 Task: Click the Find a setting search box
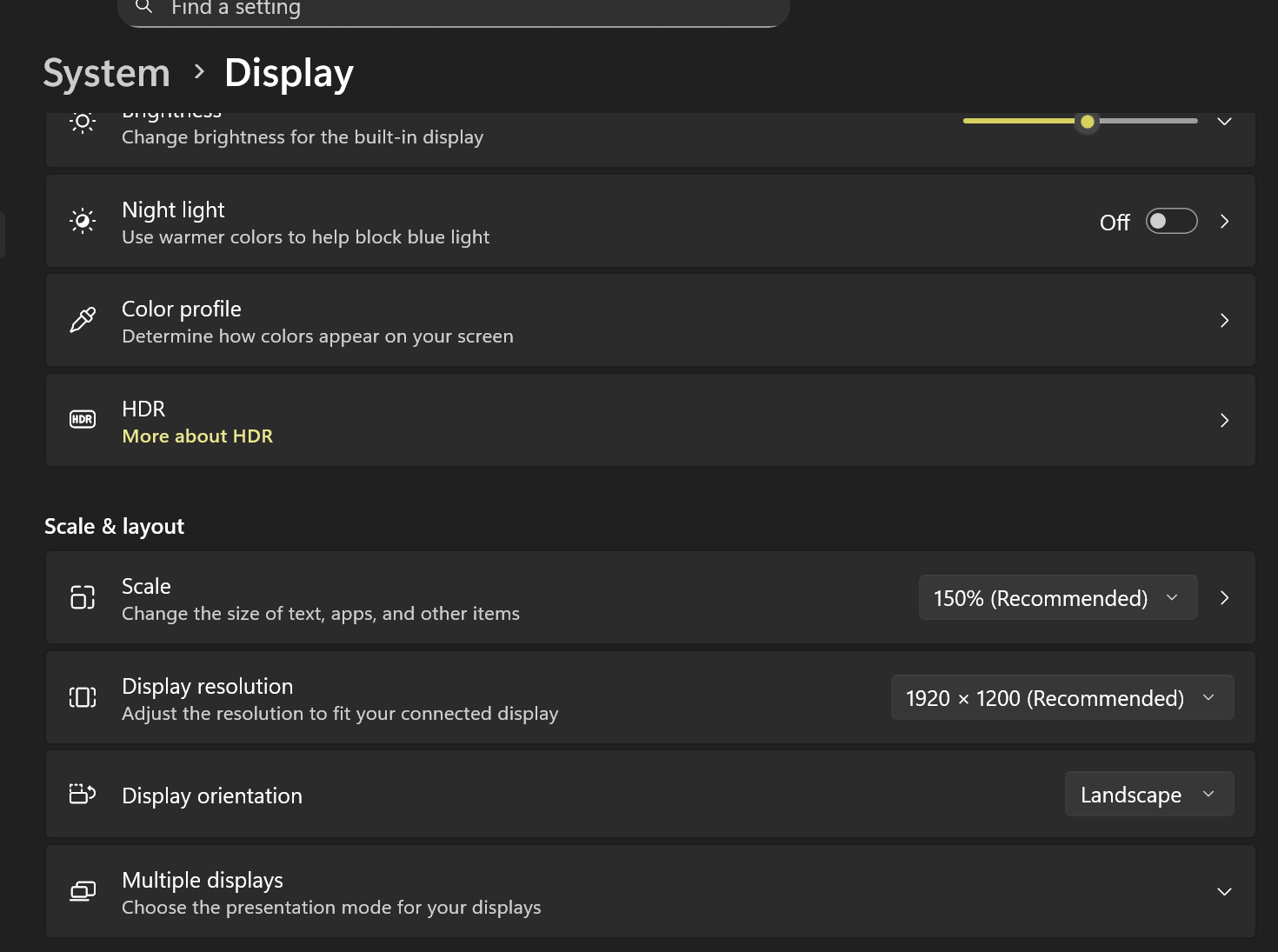pos(452,10)
